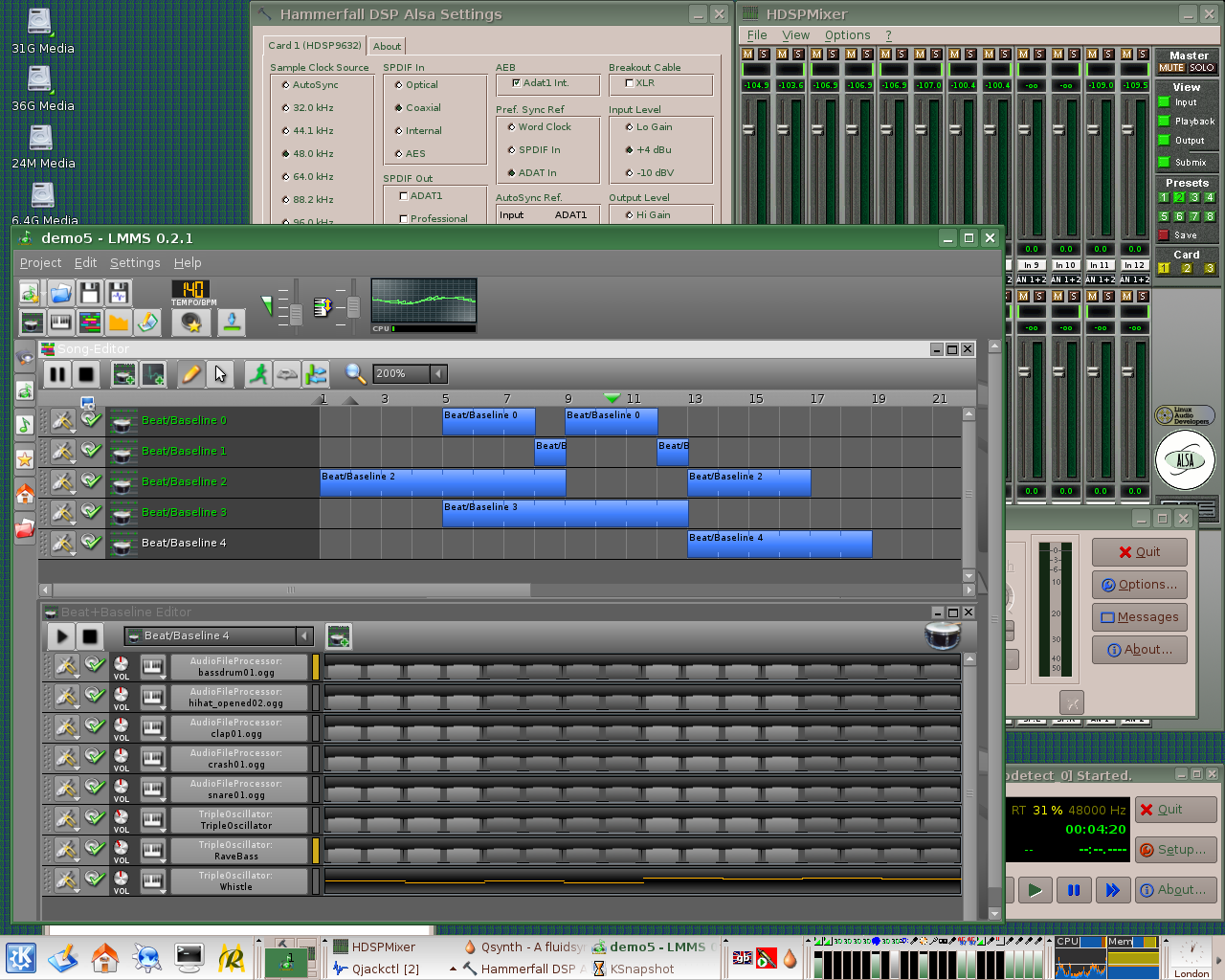Click Master MUTE in HDSPMixer
1225x980 pixels.
[1171, 68]
